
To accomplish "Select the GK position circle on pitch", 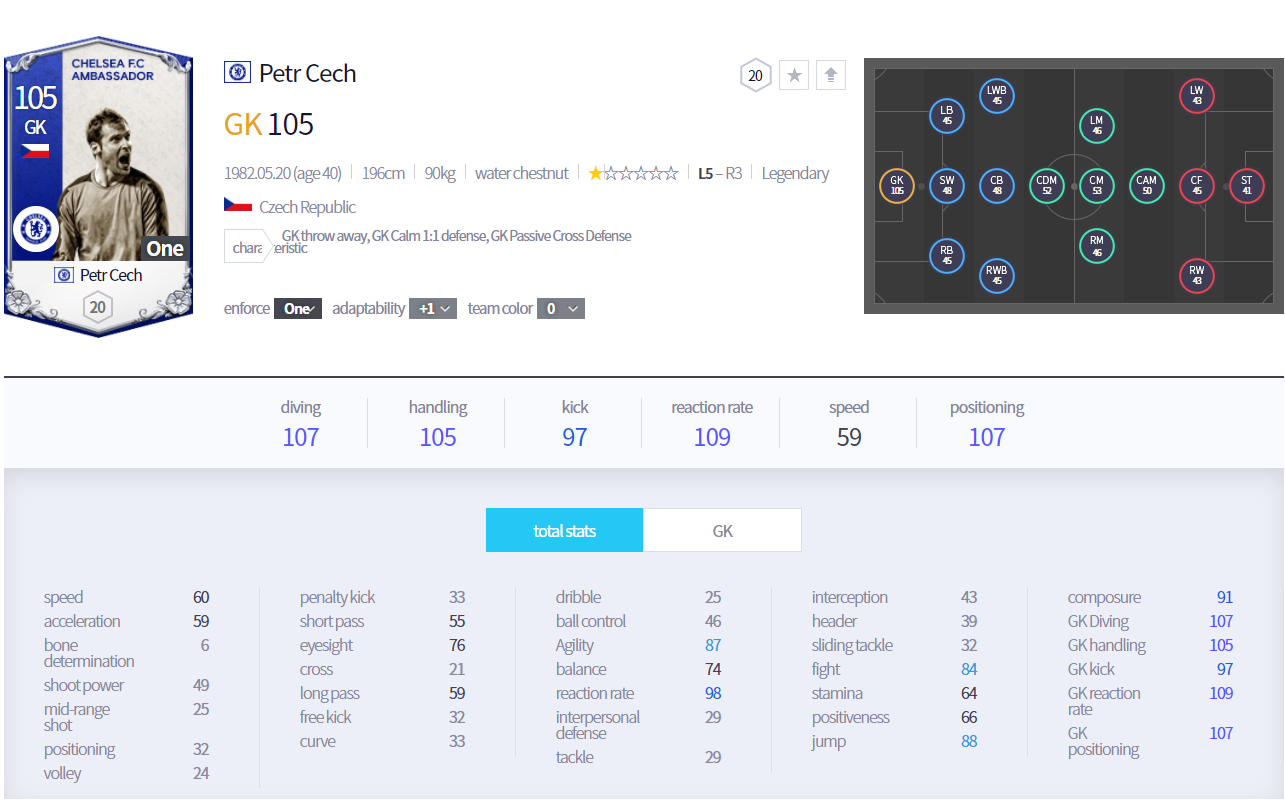I will [896, 186].
